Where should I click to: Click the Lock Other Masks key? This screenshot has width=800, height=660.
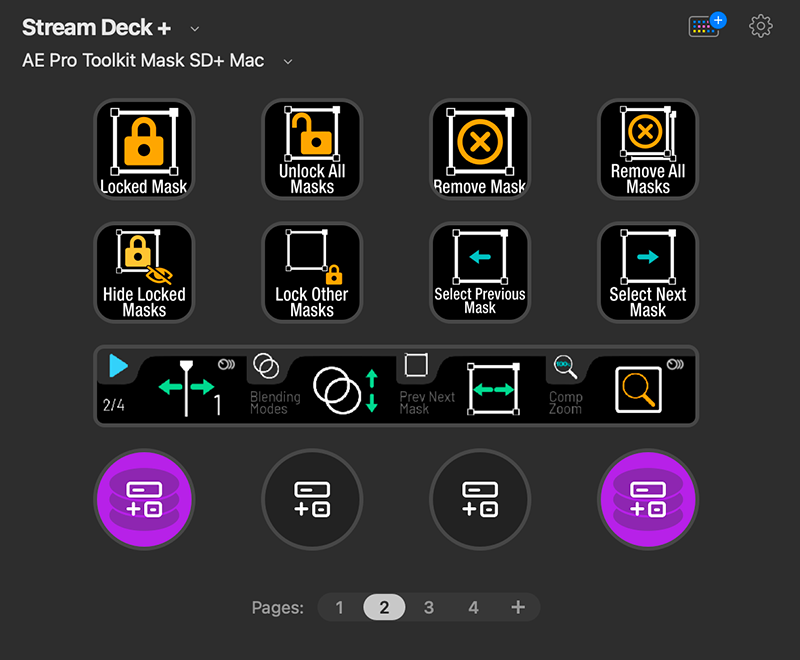coord(312,272)
